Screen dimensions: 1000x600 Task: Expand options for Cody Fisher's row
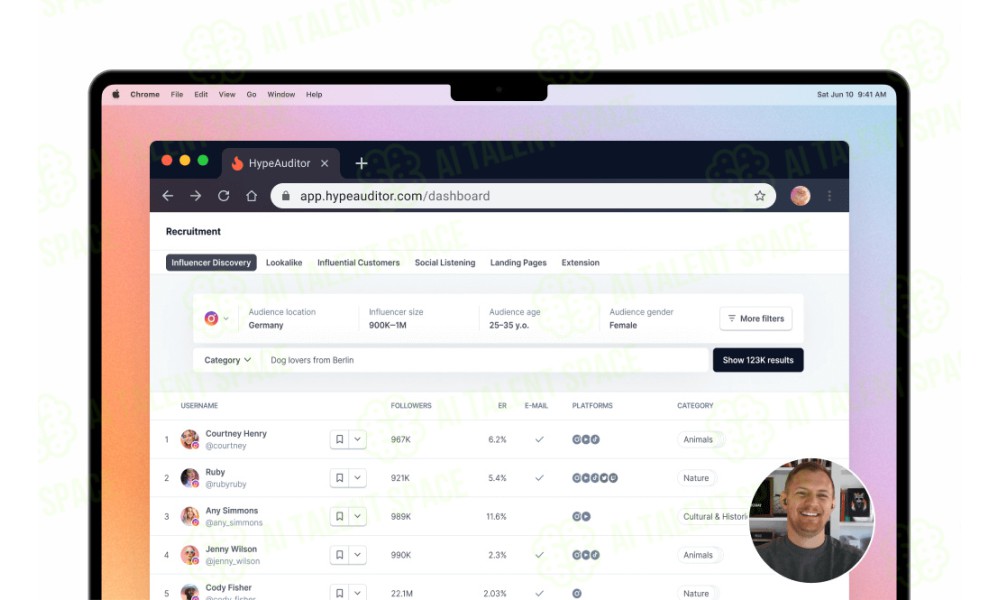coord(357,593)
